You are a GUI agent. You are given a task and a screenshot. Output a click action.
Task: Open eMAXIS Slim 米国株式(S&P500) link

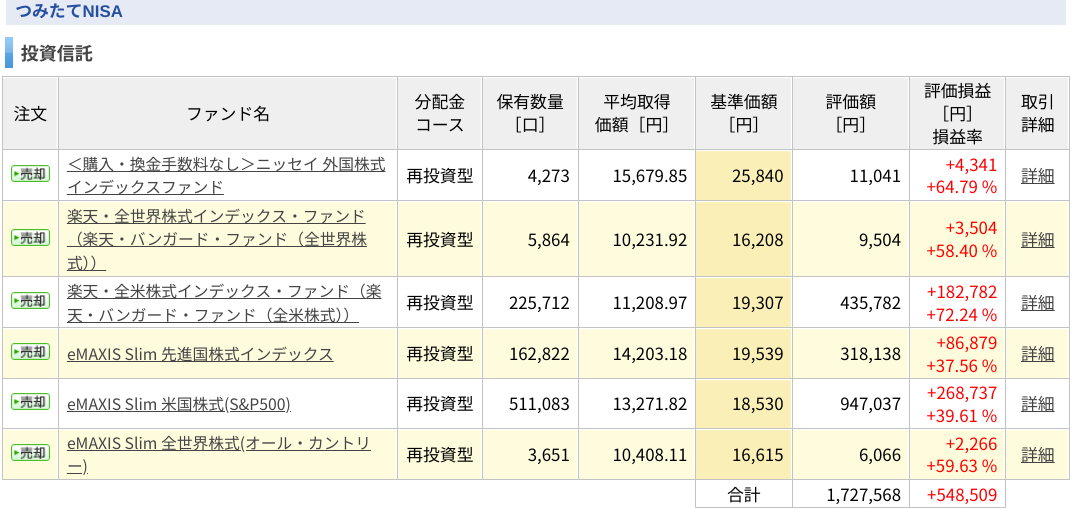pyautogui.click(x=179, y=404)
